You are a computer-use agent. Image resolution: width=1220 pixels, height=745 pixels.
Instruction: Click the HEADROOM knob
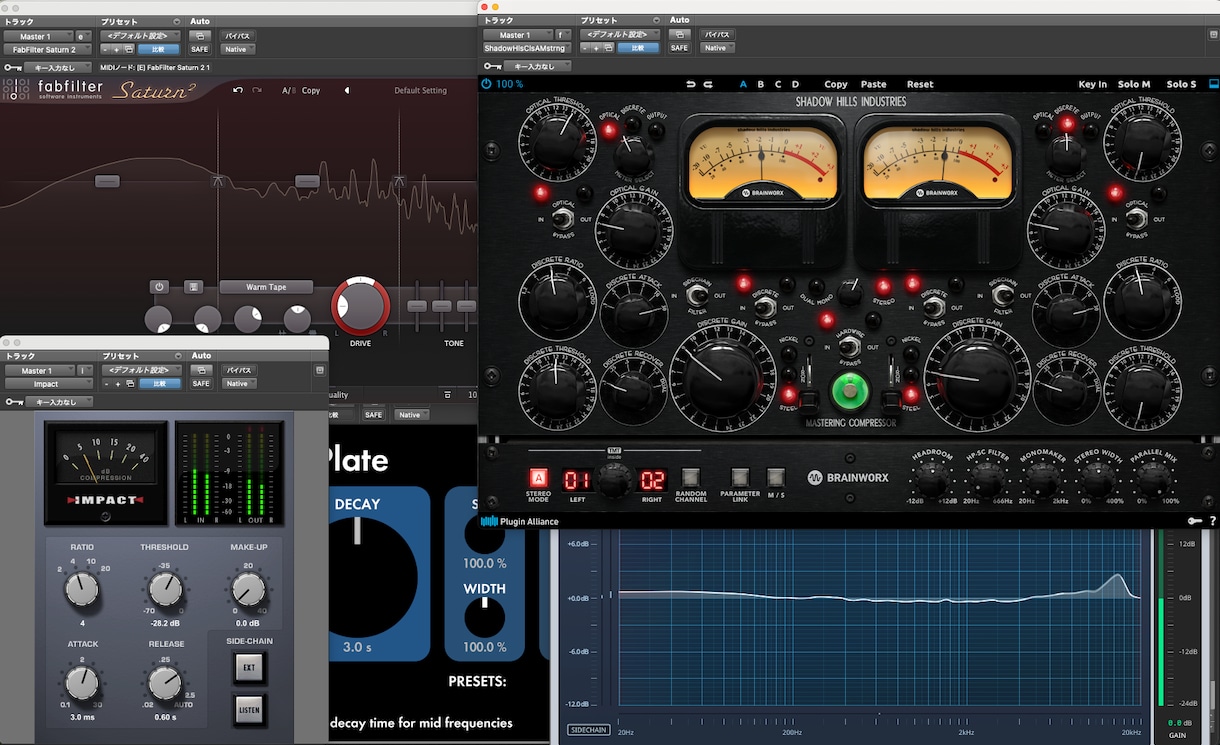point(931,481)
